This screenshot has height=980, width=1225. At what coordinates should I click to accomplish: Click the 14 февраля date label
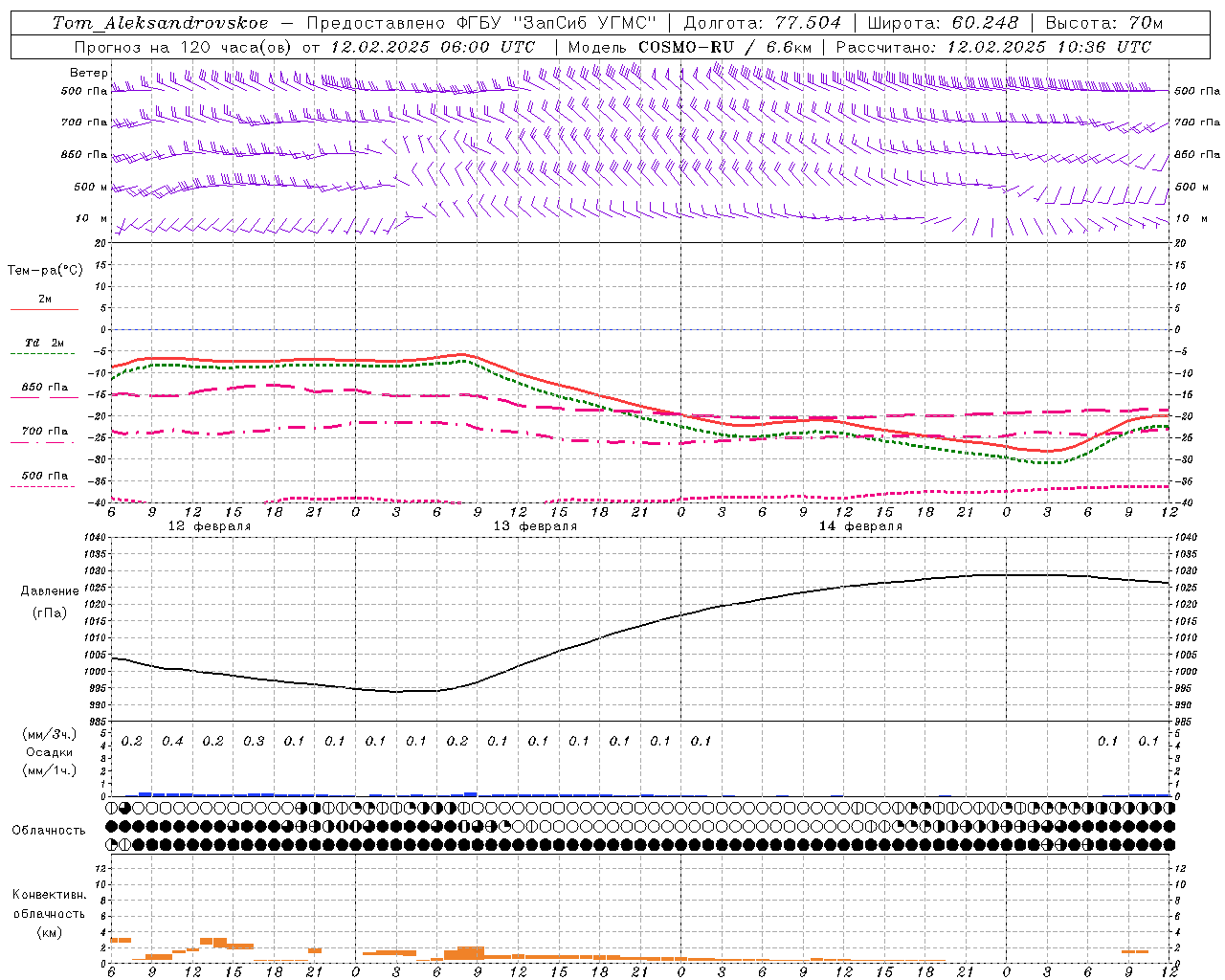[x=860, y=526]
